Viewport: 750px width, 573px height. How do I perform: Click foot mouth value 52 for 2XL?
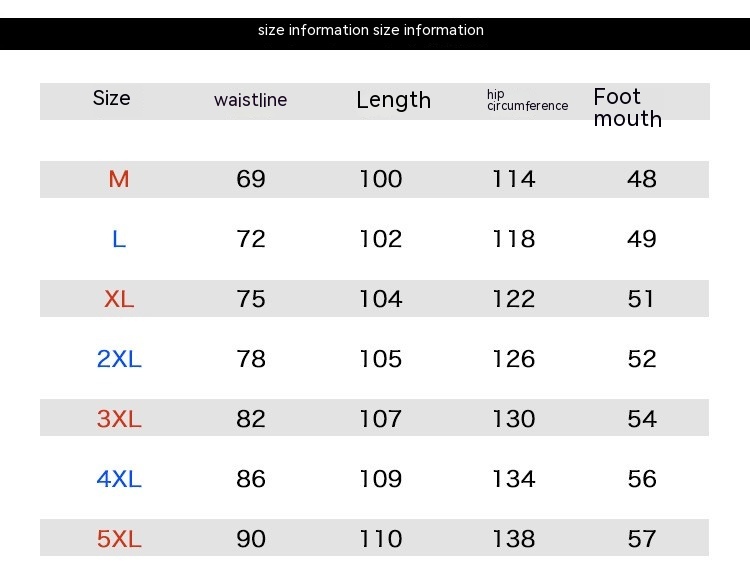coord(641,359)
